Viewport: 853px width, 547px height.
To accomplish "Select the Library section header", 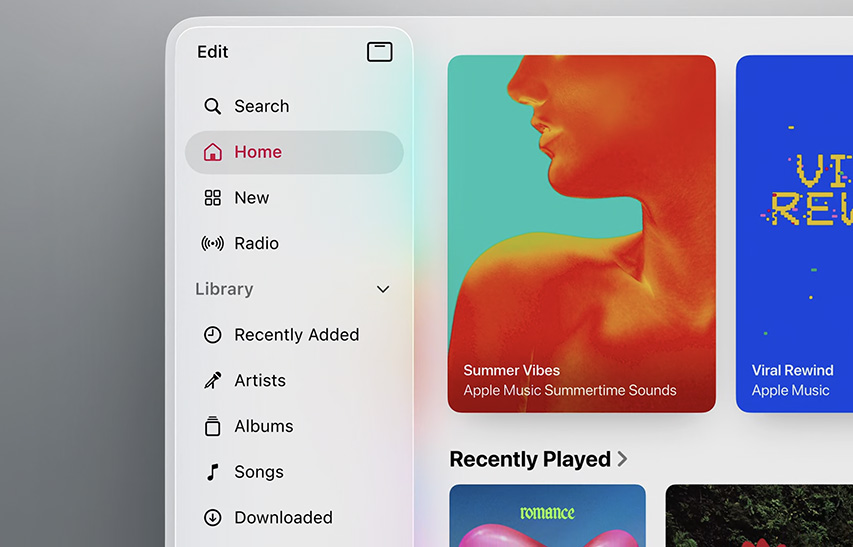I will (224, 289).
